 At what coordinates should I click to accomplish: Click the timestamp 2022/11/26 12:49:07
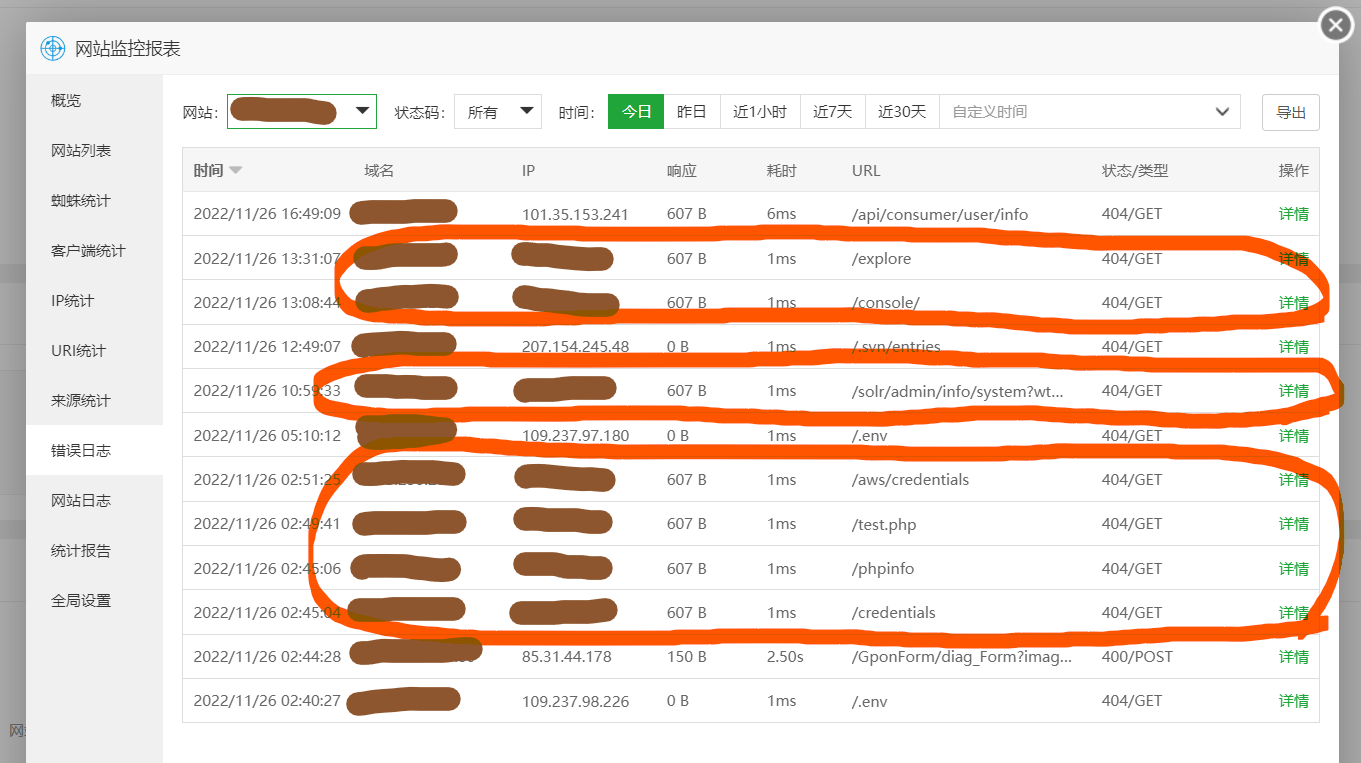pos(267,347)
